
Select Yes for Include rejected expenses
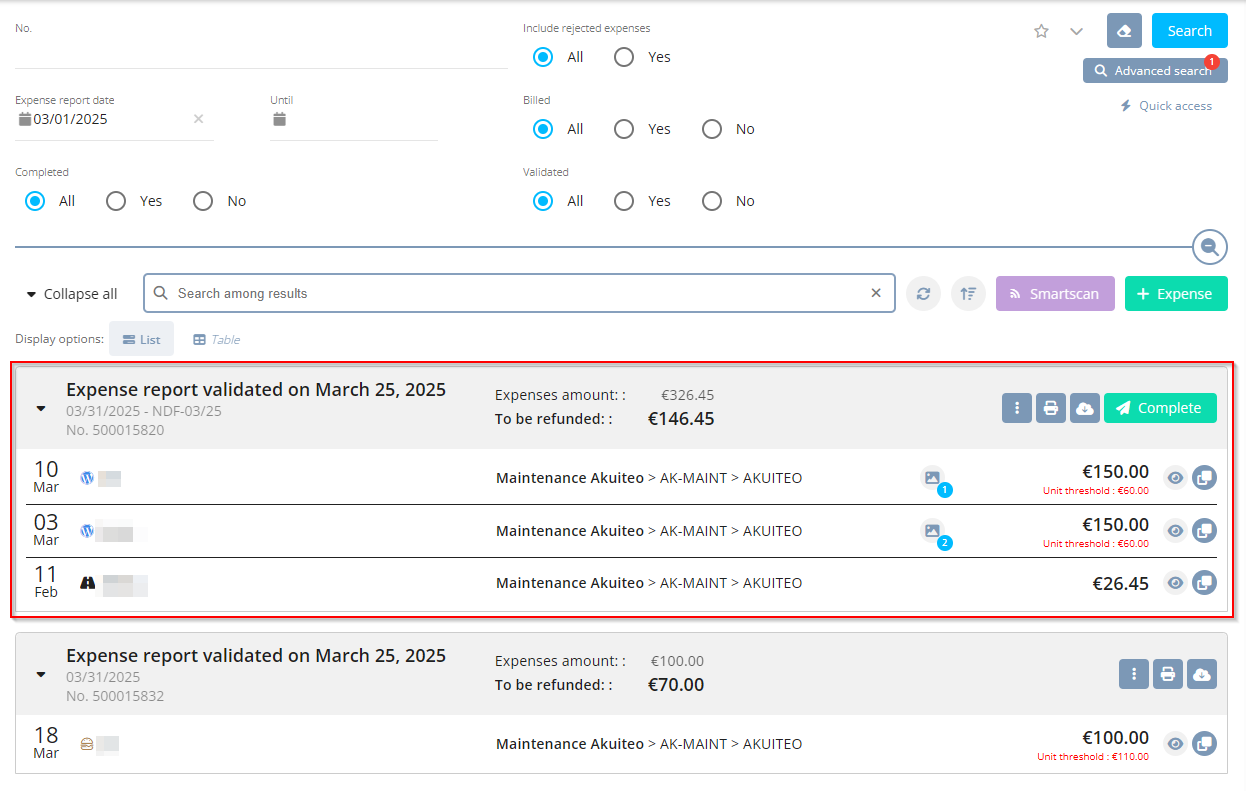point(624,57)
